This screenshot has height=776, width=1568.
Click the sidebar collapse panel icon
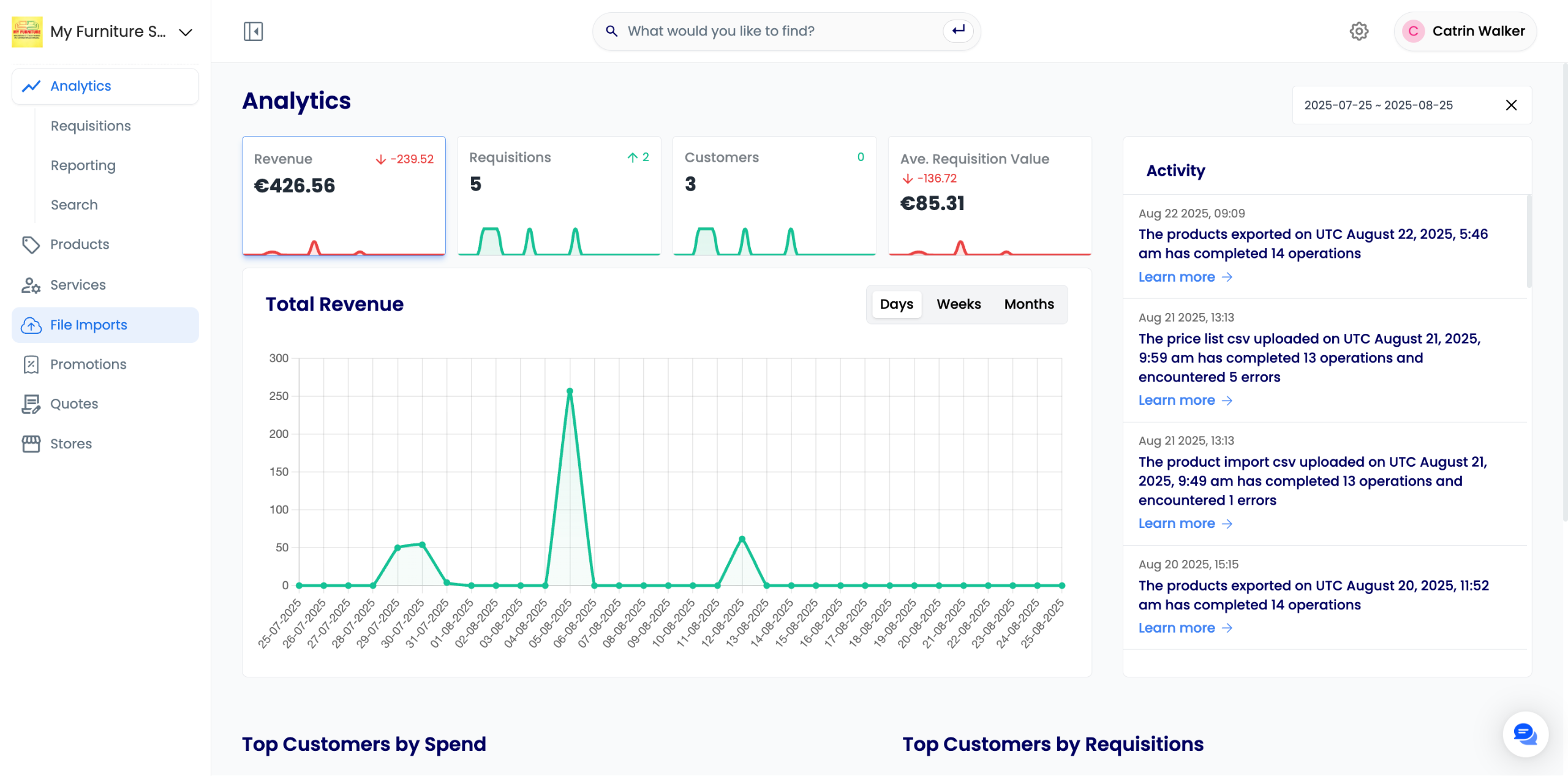[x=253, y=31]
